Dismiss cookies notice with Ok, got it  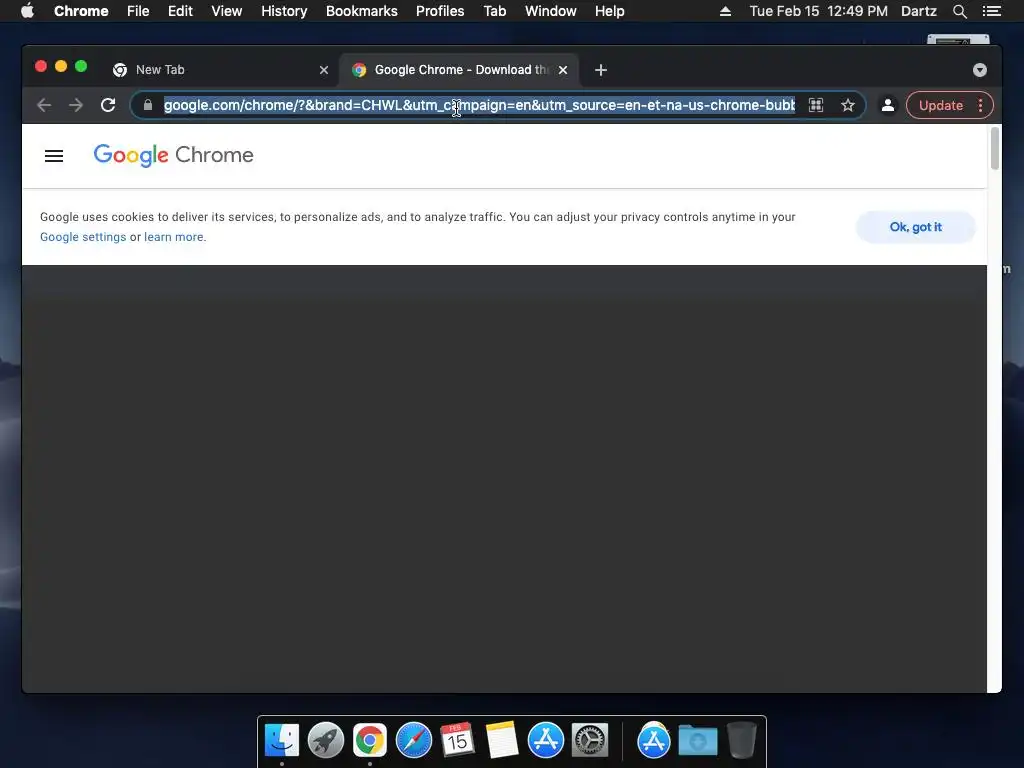click(916, 227)
